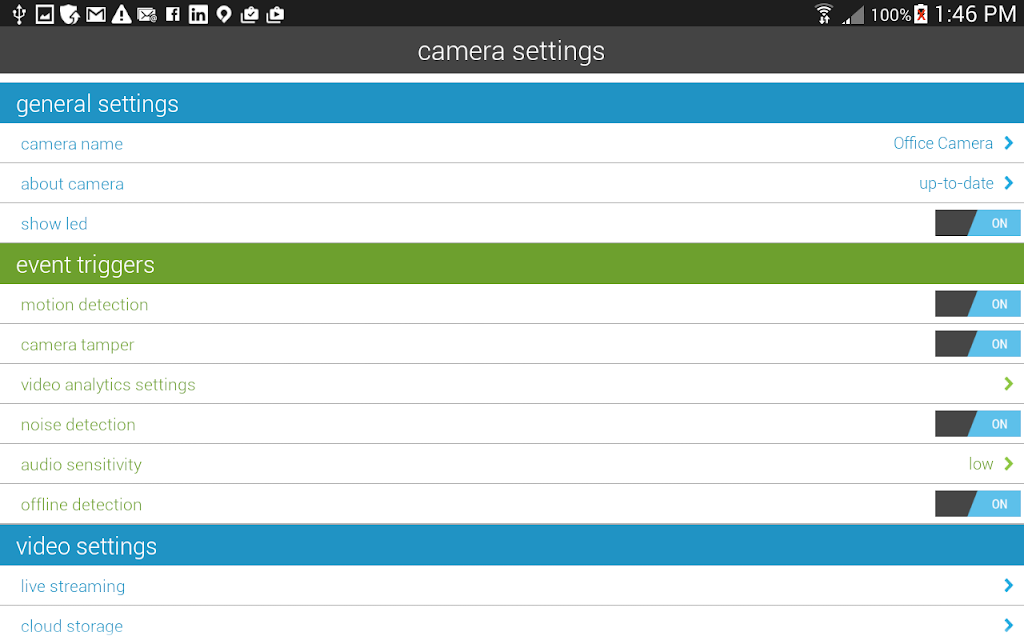The height and width of the screenshot is (640, 1024).
Task: Tap the Office Camera name value
Action: (942, 143)
